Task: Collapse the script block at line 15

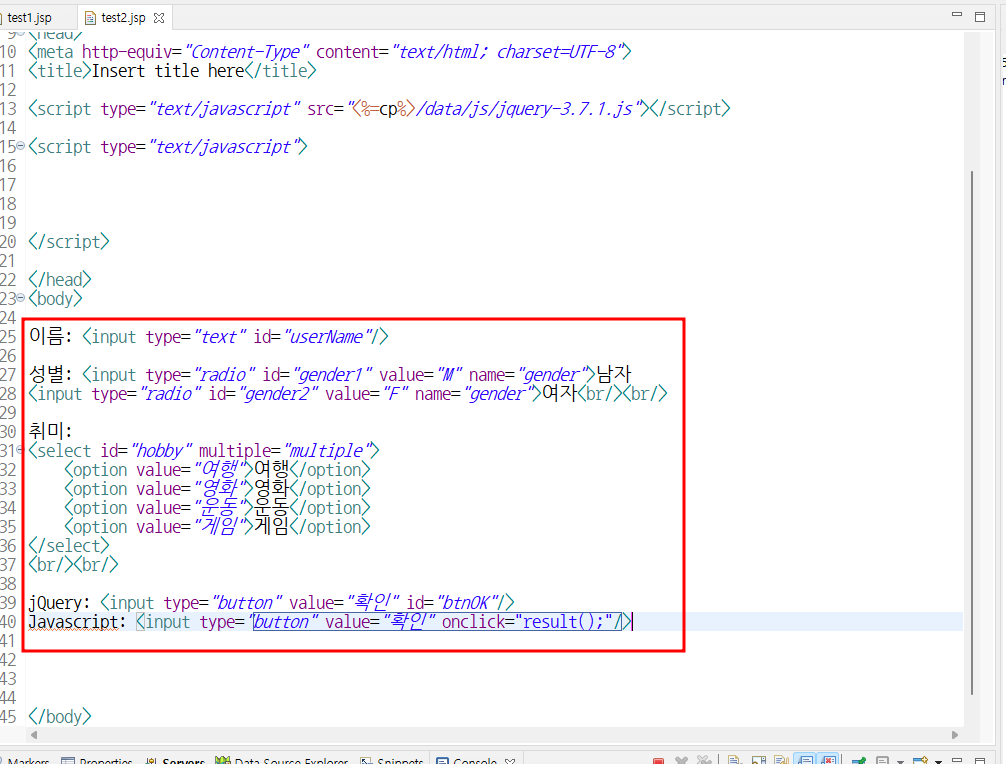Action: click(x=21, y=146)
